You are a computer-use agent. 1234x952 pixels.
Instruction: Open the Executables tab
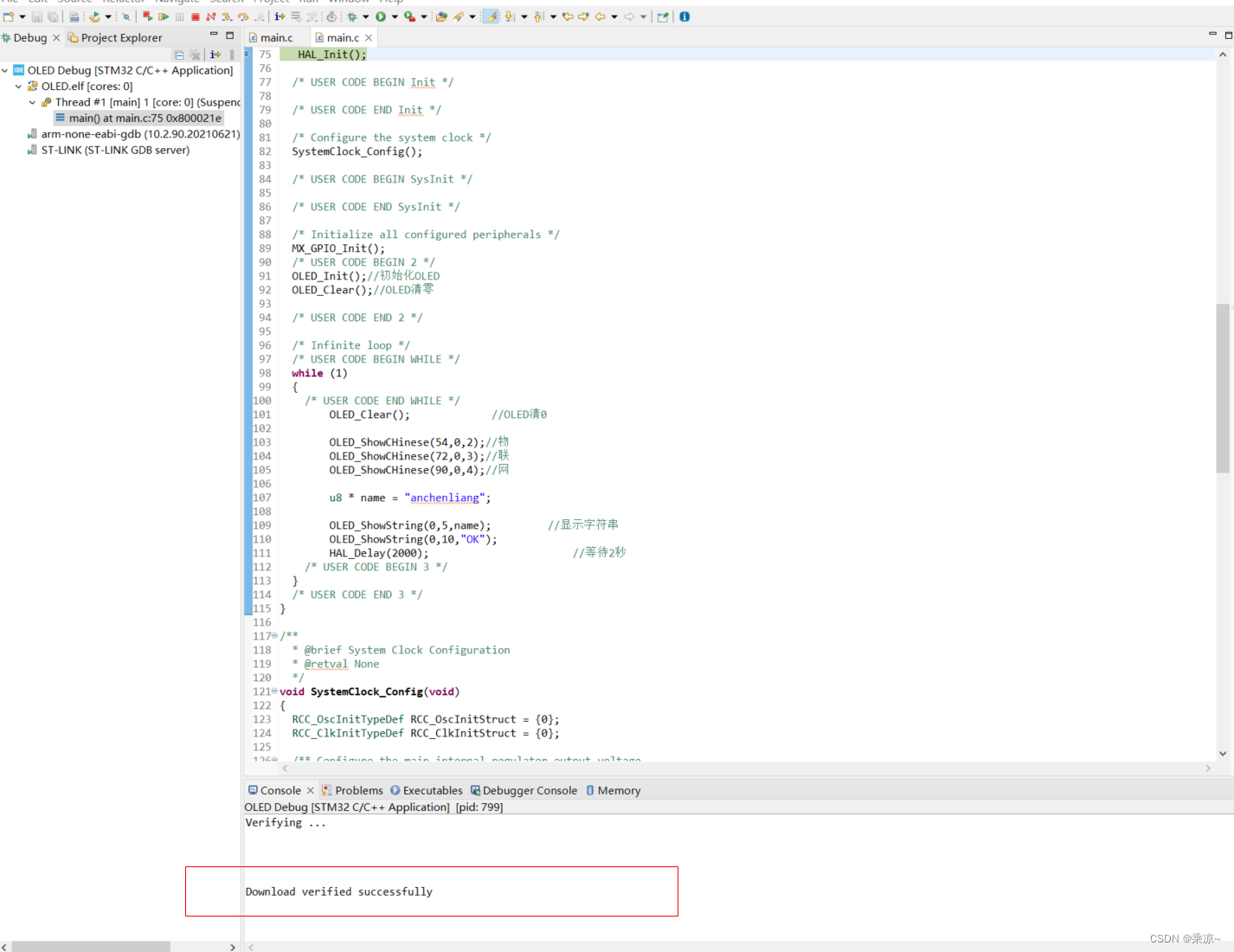426,790
